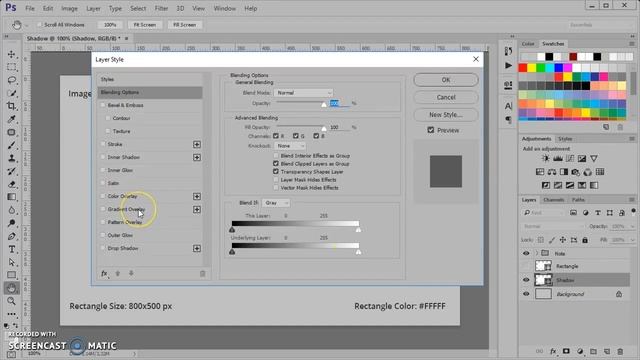Select the Horizontal Type tool
The image size is (640, 360).
point(11,249)
